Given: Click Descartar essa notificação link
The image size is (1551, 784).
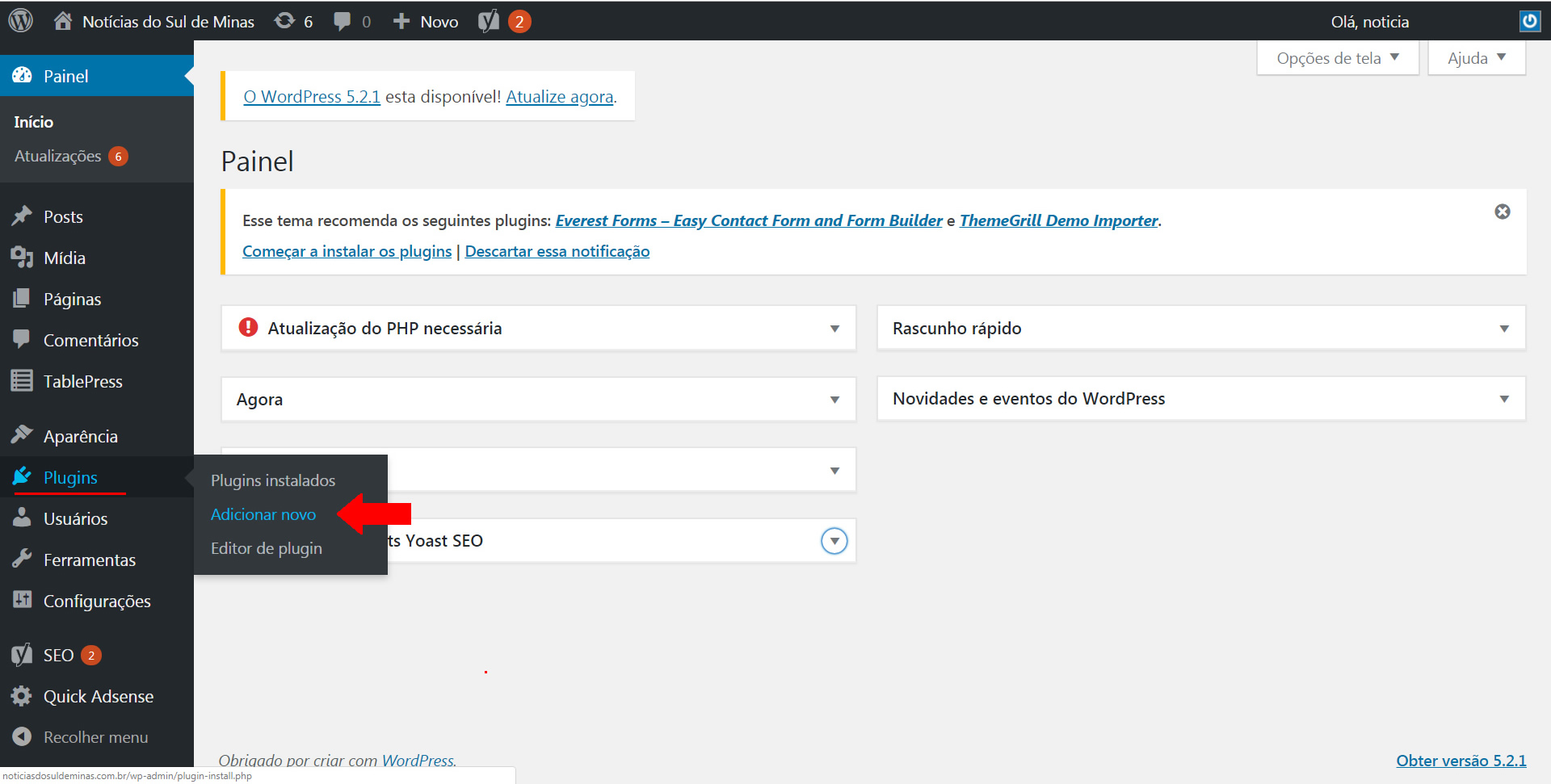Looking at the screenshot, I should [557, 251].
